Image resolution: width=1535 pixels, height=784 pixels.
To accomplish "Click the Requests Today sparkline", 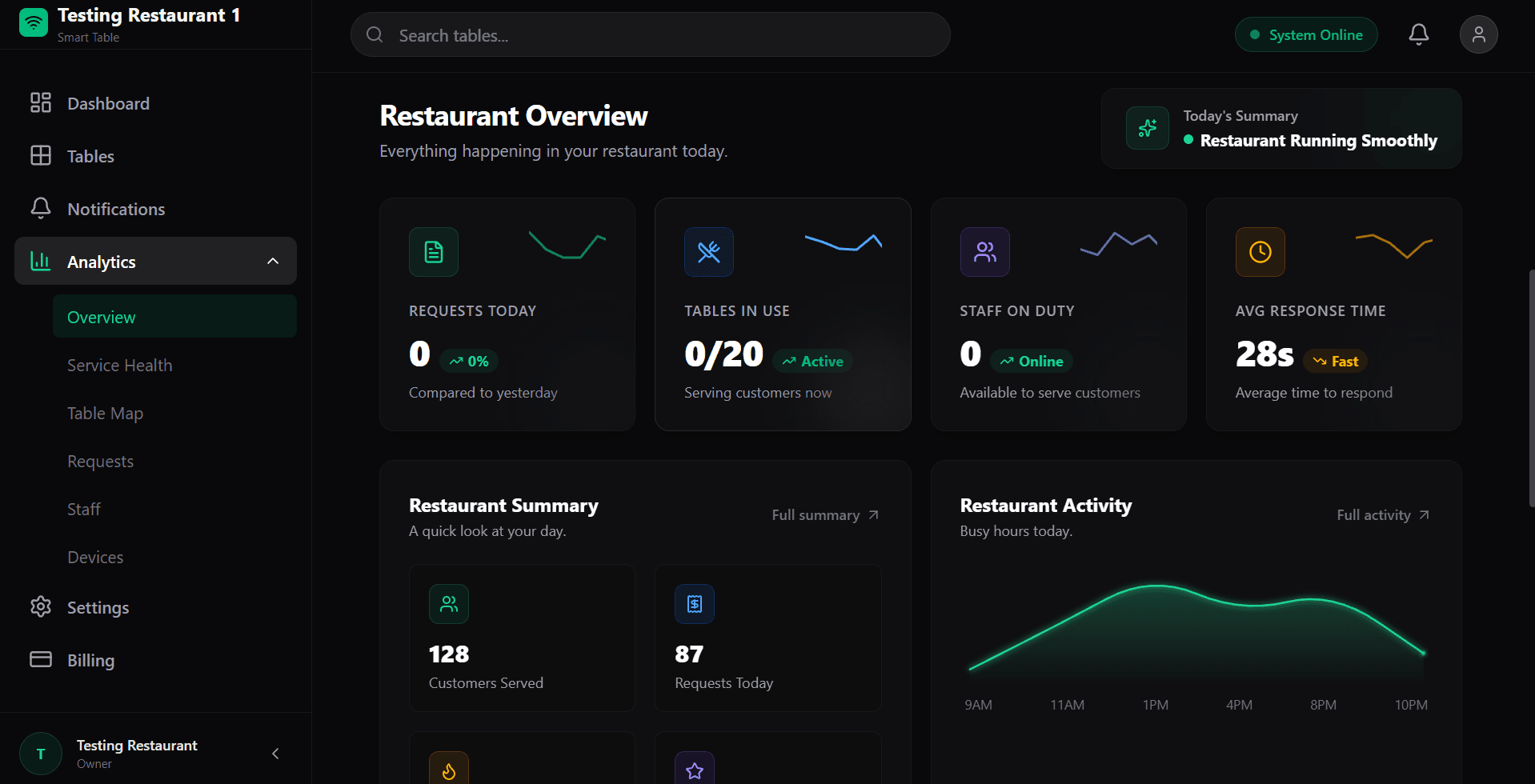I will 567,245.
